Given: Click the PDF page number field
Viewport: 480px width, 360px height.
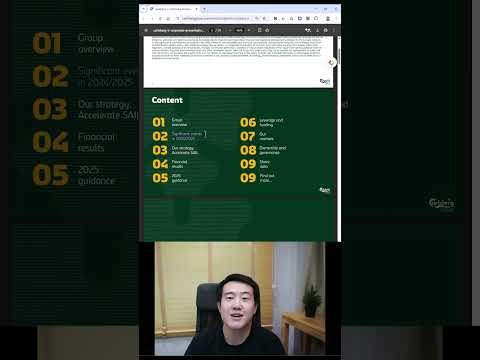Looking at the screenshot, I should 212,30.
